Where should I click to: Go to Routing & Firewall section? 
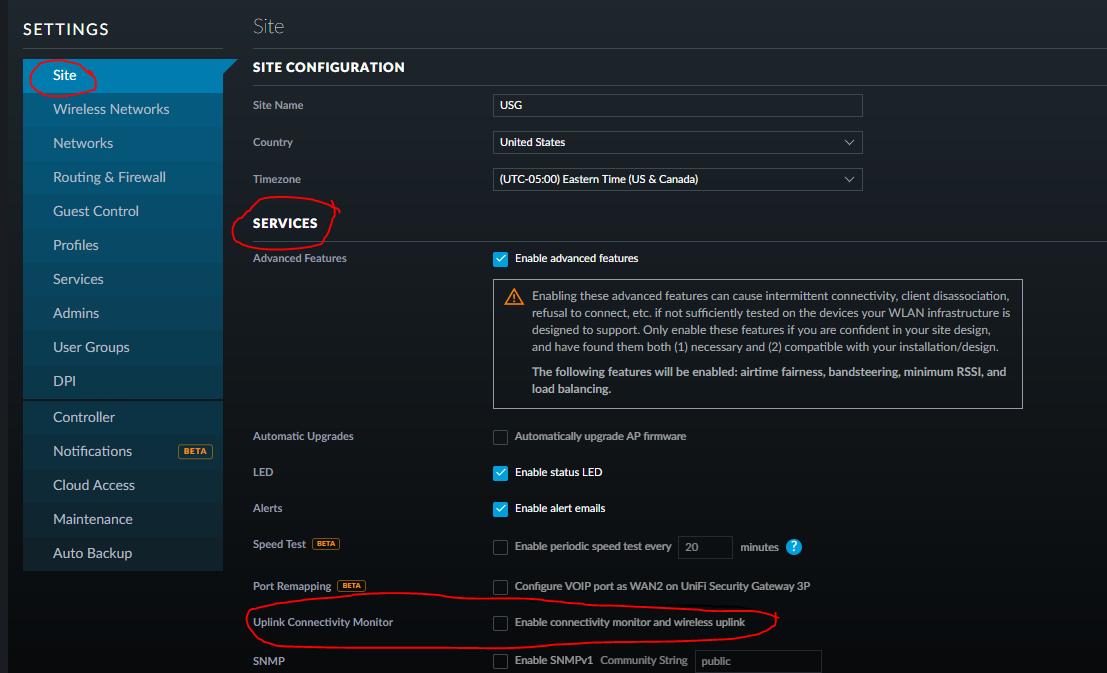pyautogui.click(x=109, y=177)
